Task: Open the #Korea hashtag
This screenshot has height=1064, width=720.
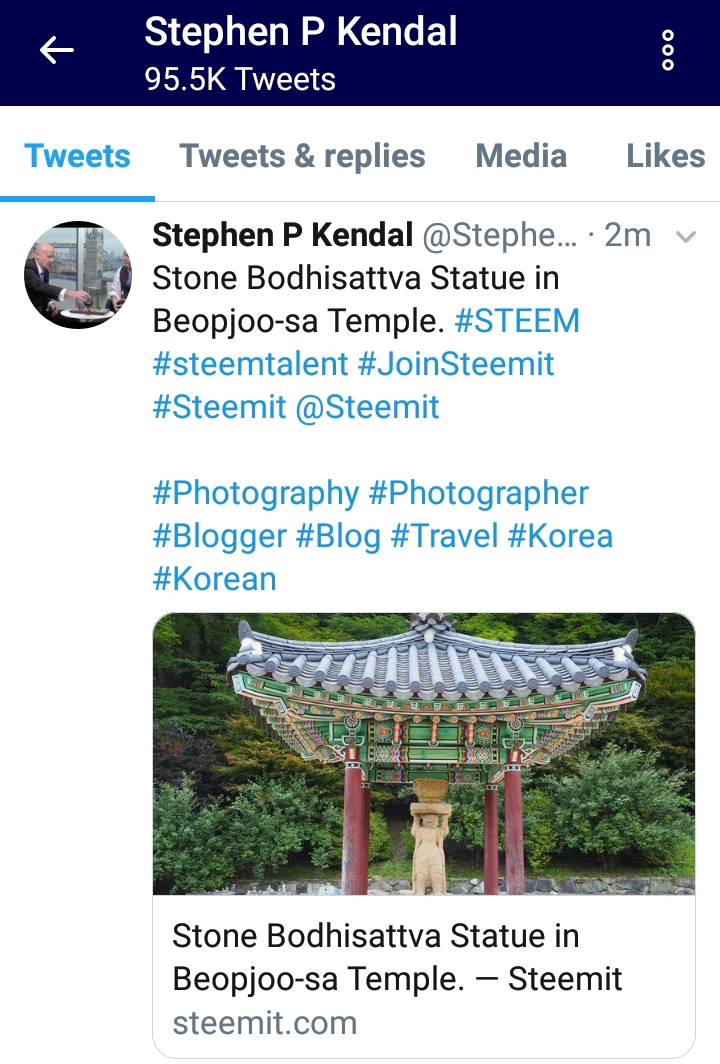Action: click(561, 536)
